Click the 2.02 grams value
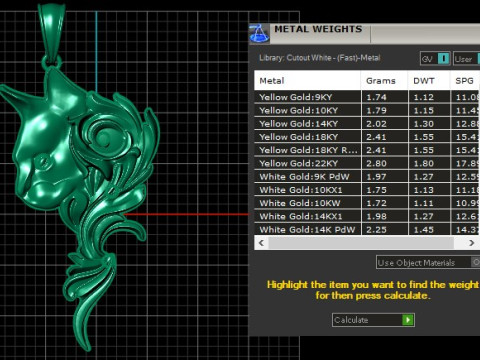The width and height of the screenshot is (480, 360). pos(376,124)
